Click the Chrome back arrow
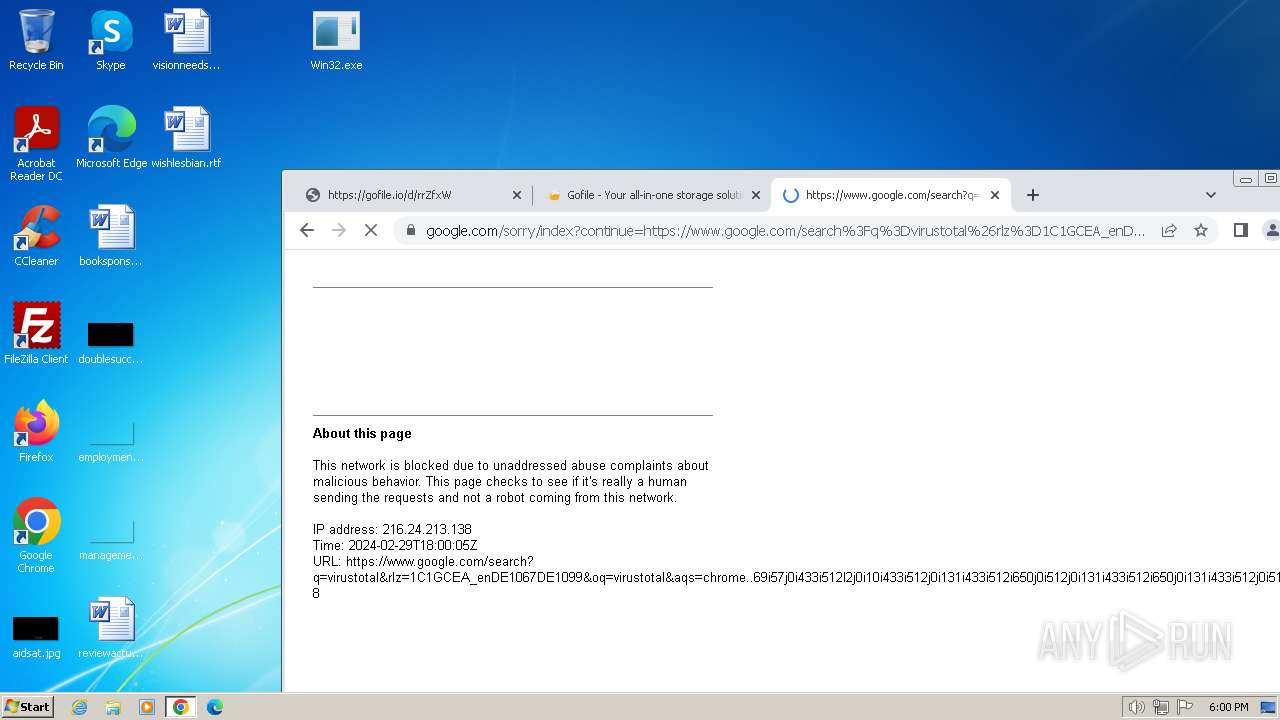 [307, 230]
